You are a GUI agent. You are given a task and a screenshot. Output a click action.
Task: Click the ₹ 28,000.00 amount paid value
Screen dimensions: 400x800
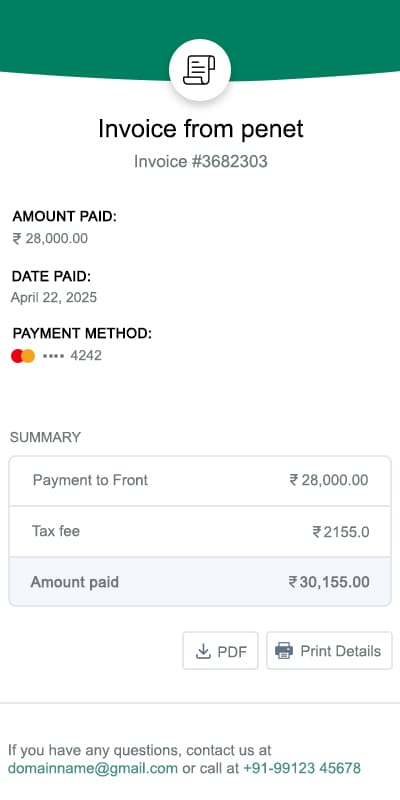50,238
